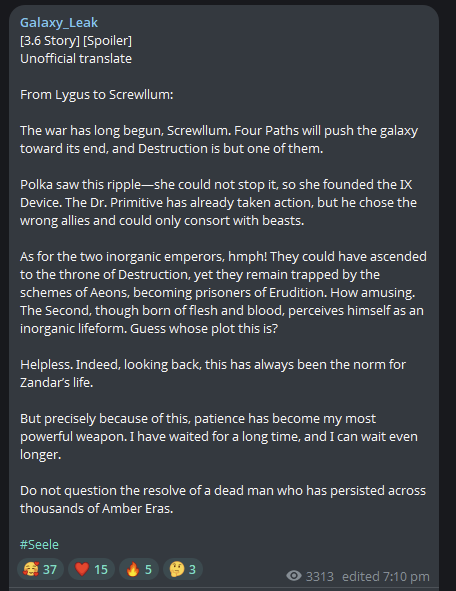Click the 3313 view count
Viewport: 456px width, 591px height.
point(320,576)
